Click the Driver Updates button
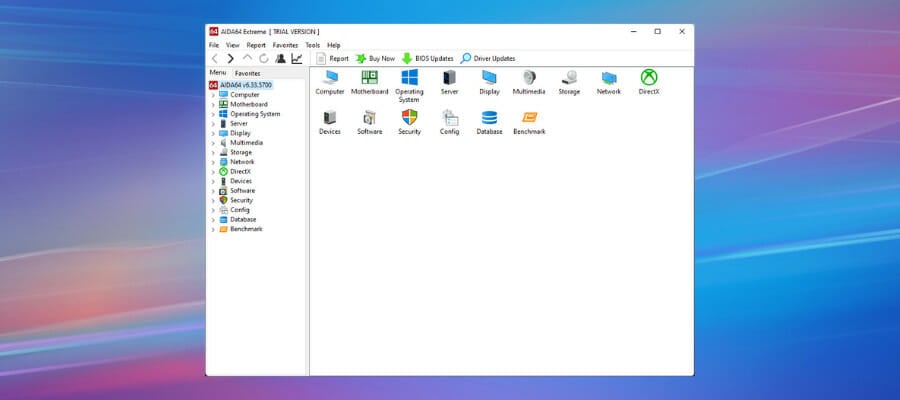Viewport: 900px width, 400px height. click(488, 59)
